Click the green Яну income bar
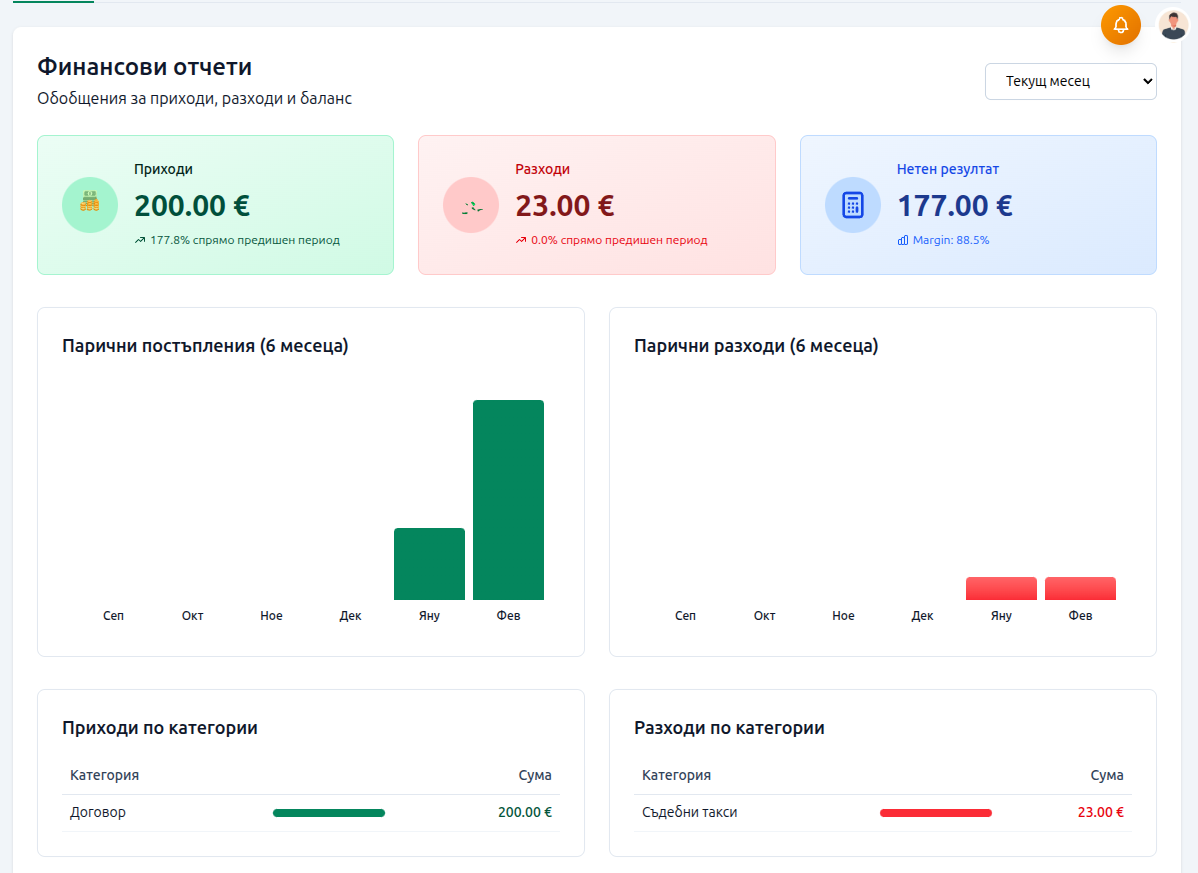Image resolution: width=1198 pixels, height=873 pixels. click(x=429, y=564)
